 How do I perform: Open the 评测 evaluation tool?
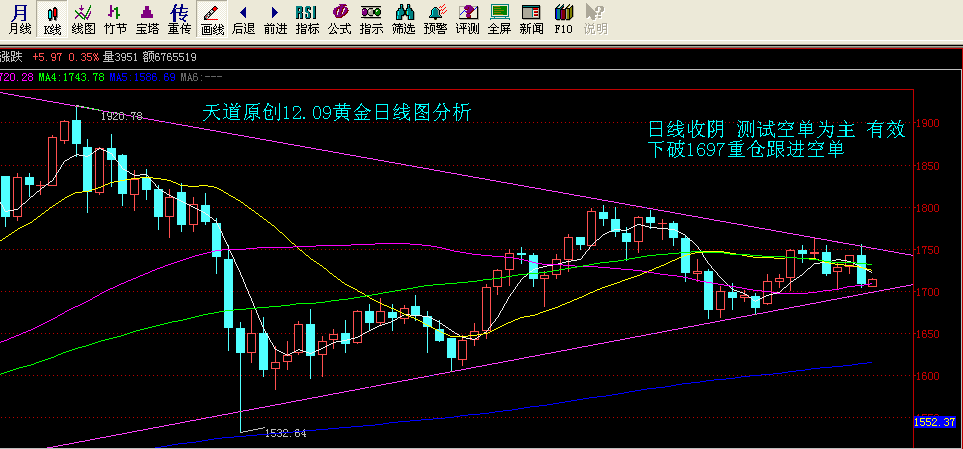(467, 20)
